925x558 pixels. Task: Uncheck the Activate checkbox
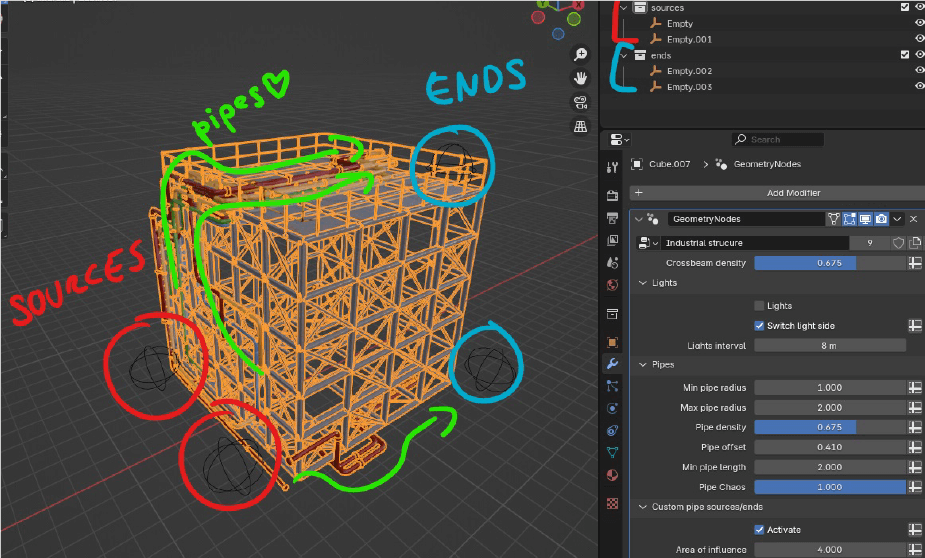[x=759, y=530]
